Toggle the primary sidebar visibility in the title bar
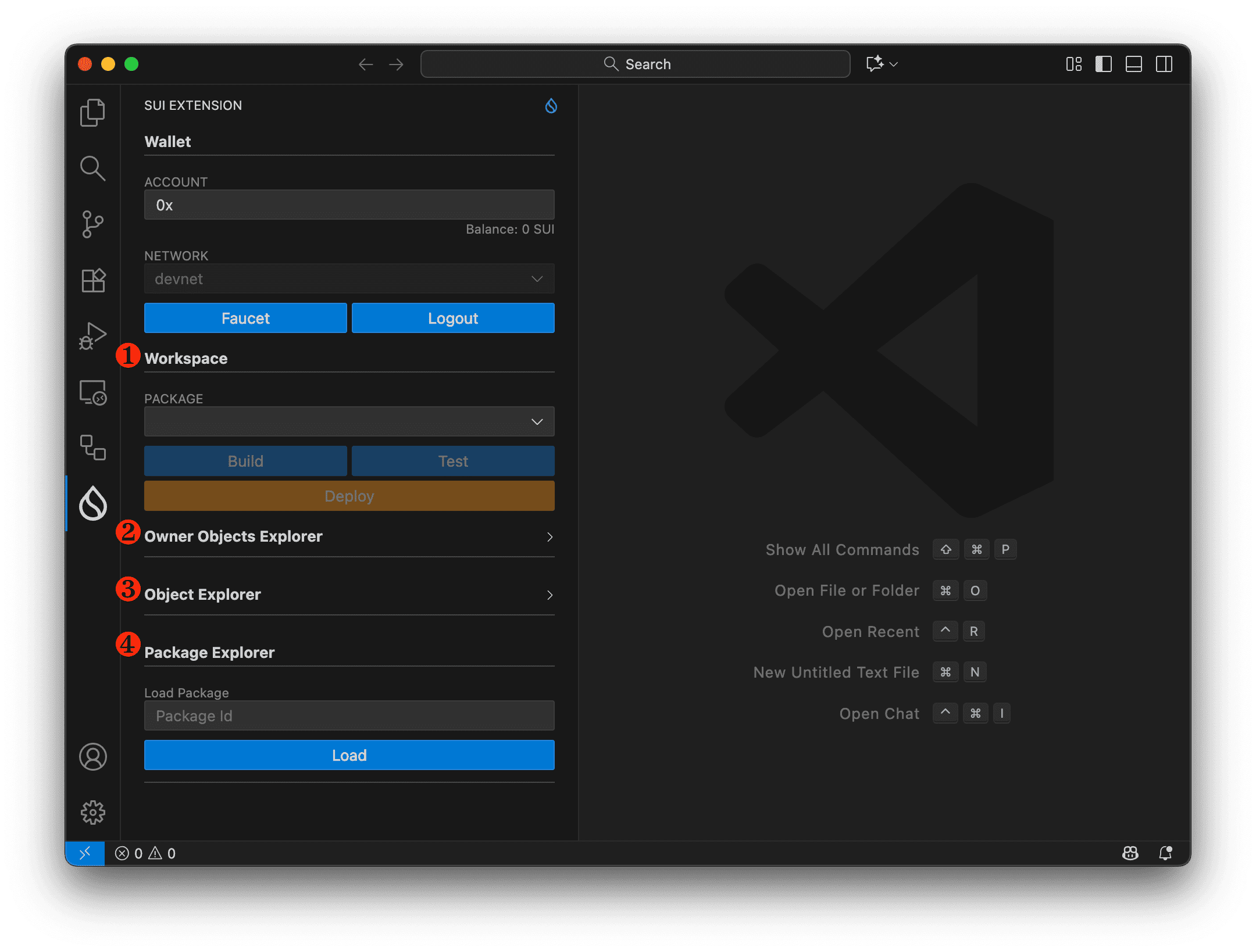This screenshot has height=952, width=1256. click(1102, 64)
